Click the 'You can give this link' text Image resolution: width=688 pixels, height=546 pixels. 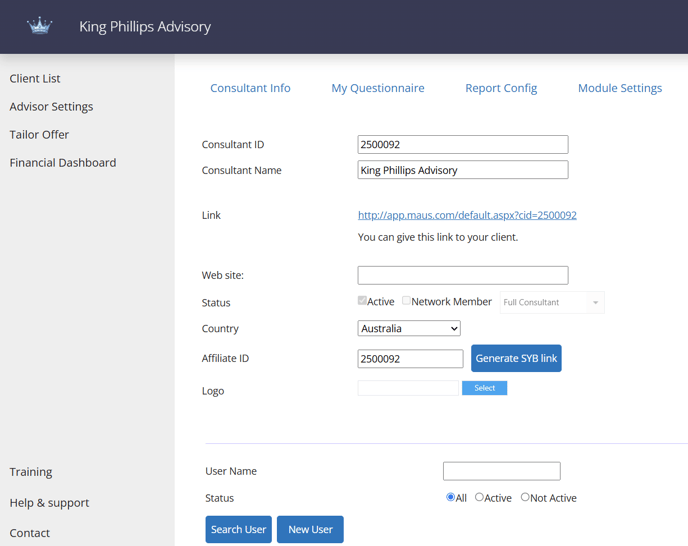tap(438, 237)
